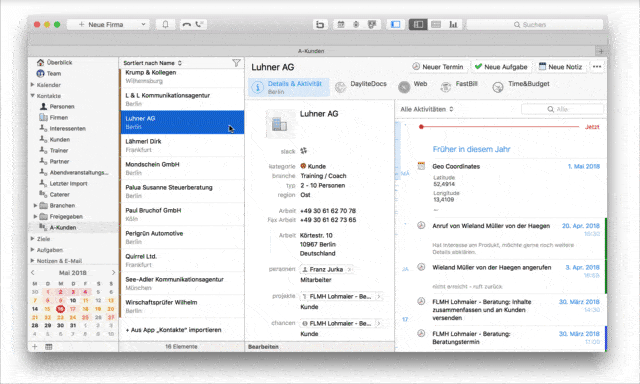Expand the Freigegeben folder
The image size is (640, 384).
[x=35, y=216]
